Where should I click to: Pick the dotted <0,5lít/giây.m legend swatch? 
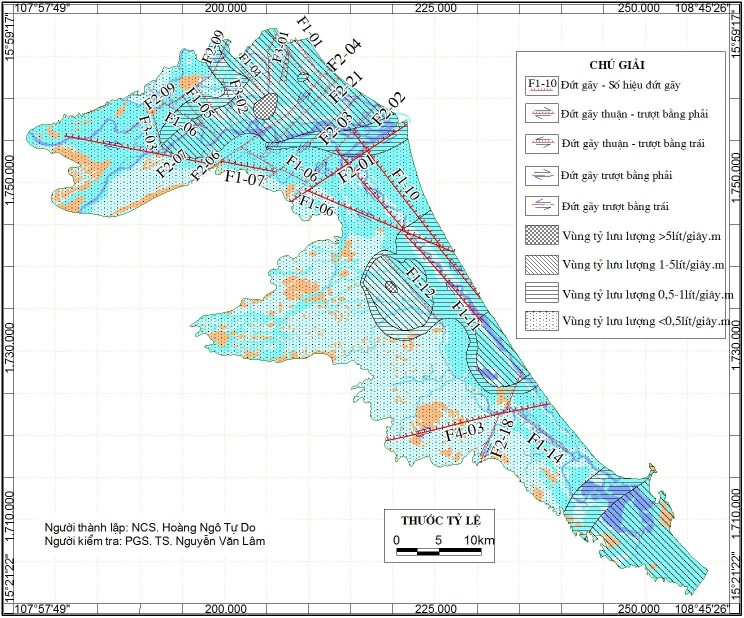pyautogui.click(x=541, y=323)
